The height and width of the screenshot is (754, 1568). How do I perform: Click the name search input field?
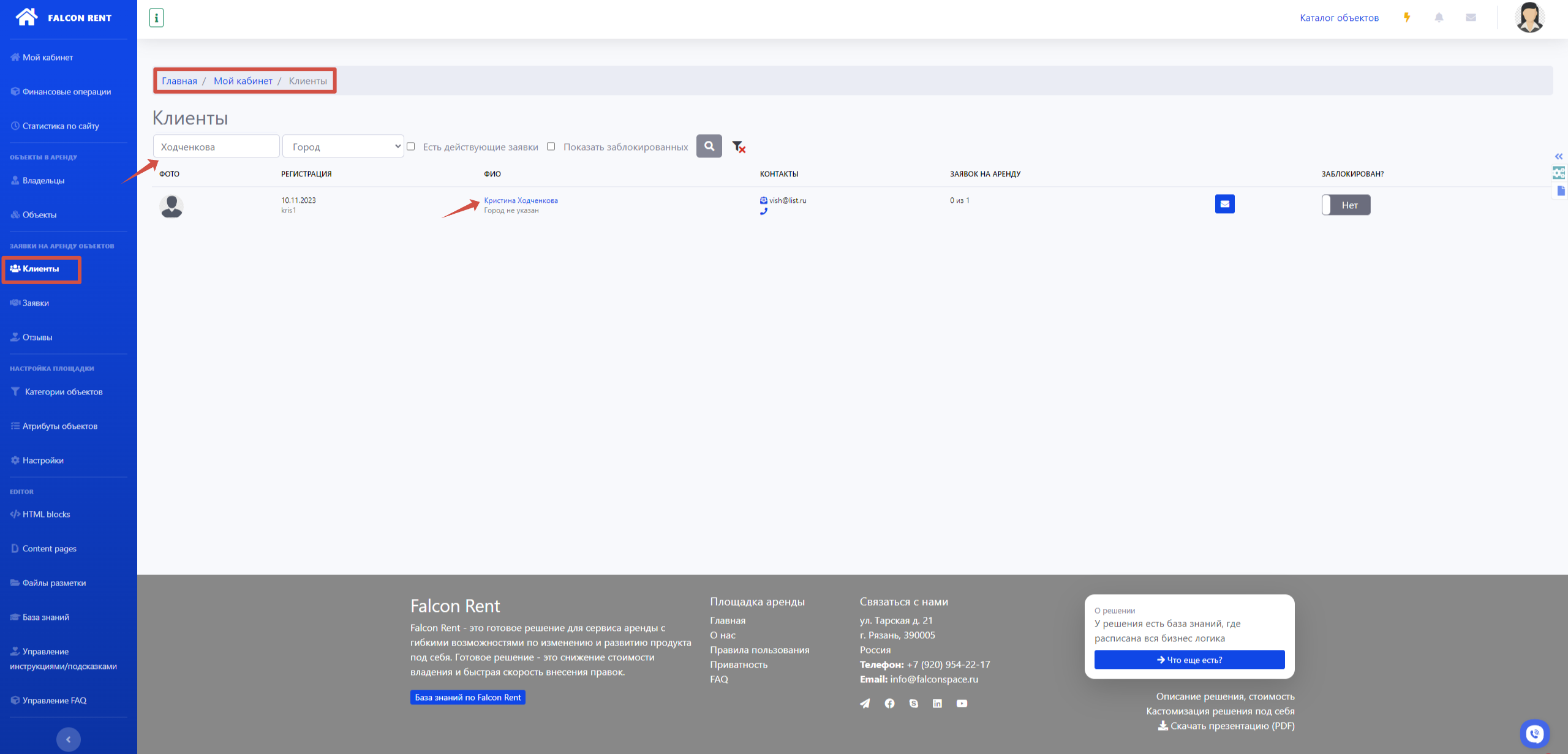216,146
